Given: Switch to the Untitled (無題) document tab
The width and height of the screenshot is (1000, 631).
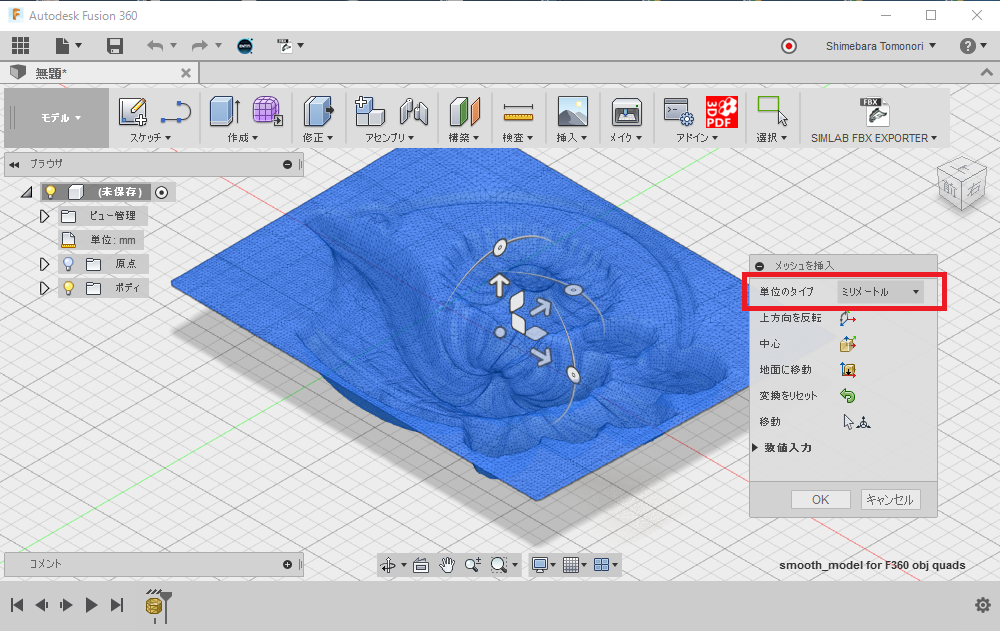Looking at the screenshot, I should pyautogui.click(x=52, y=73).
